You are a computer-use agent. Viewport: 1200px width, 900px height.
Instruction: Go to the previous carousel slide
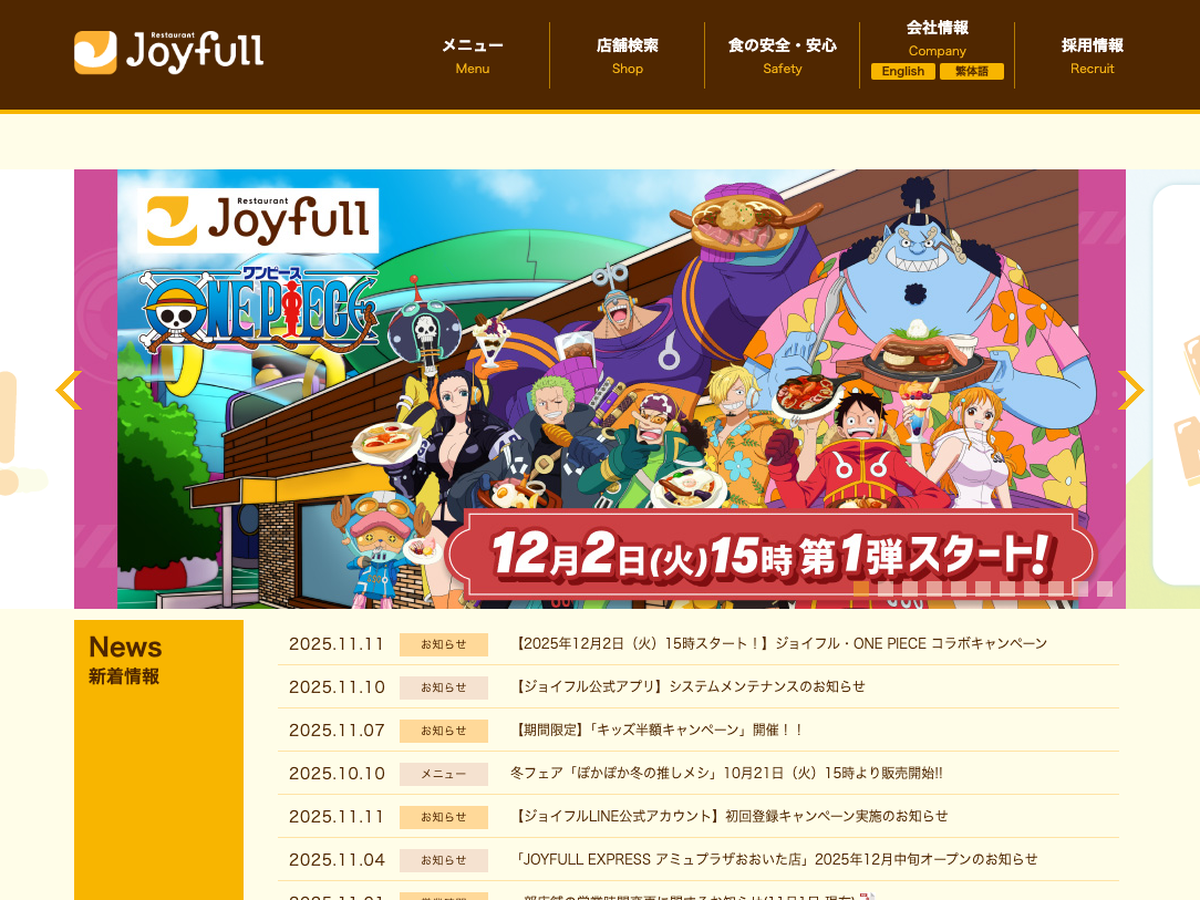pos(68,390)
